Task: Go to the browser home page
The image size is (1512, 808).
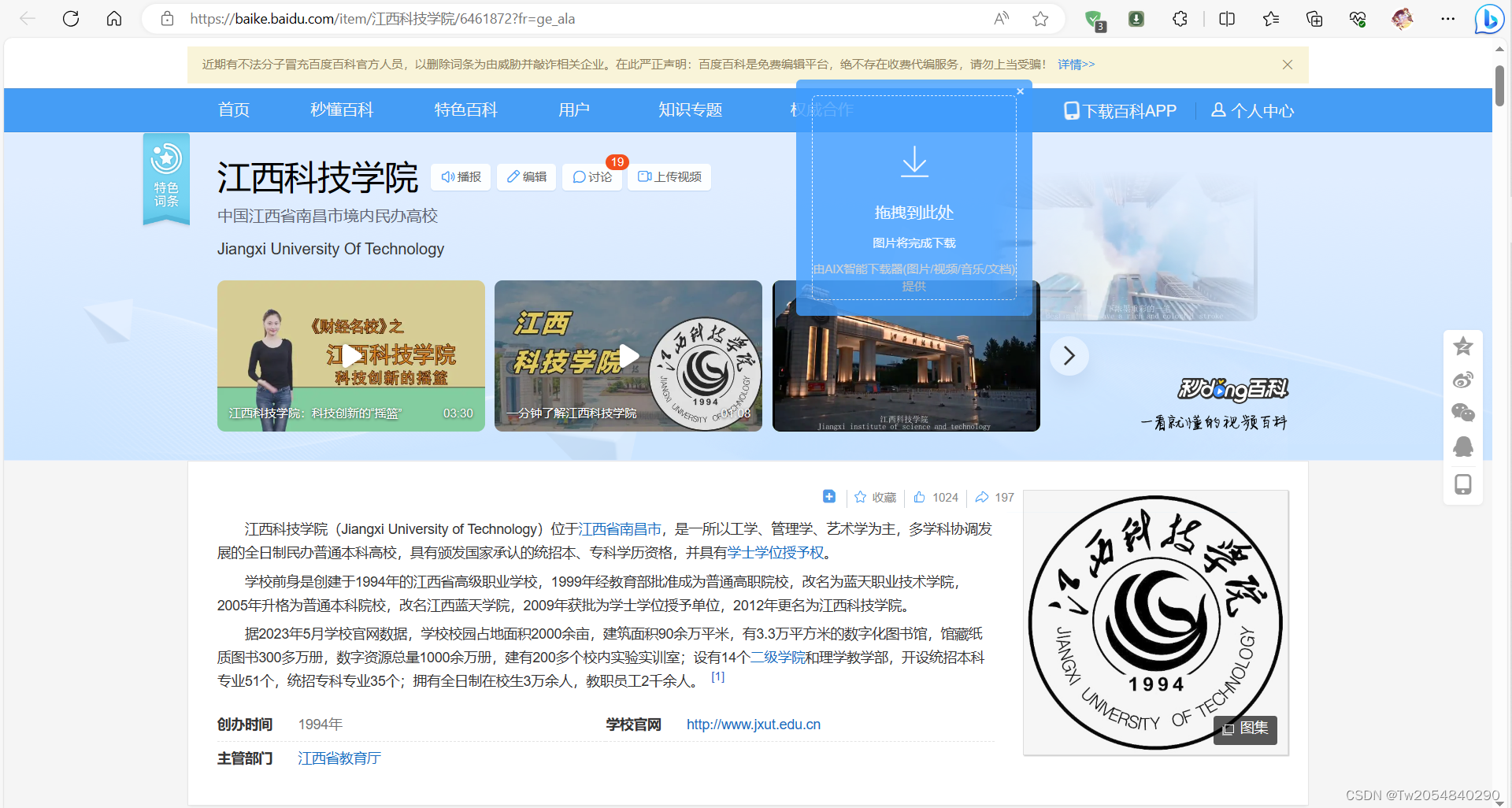Action: tap(114, 19)
